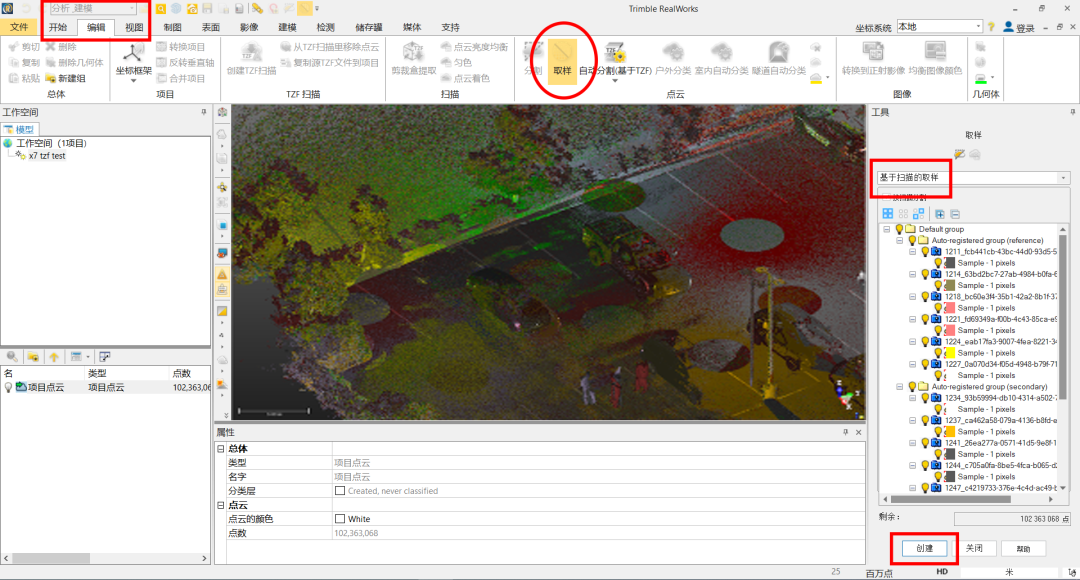
Task: Click the yellow help question mark icon
Action: point(991,27)
